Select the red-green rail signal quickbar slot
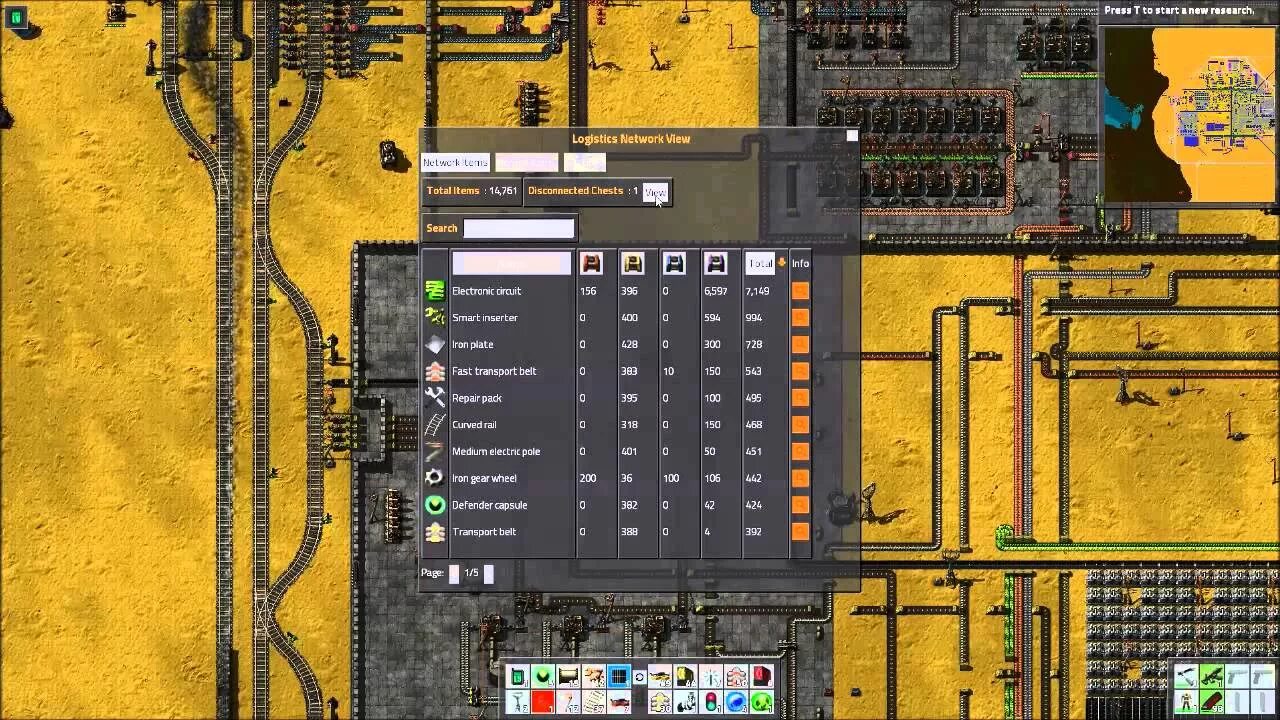Viewport: 1280px width, 720px height. coord(711,702)
